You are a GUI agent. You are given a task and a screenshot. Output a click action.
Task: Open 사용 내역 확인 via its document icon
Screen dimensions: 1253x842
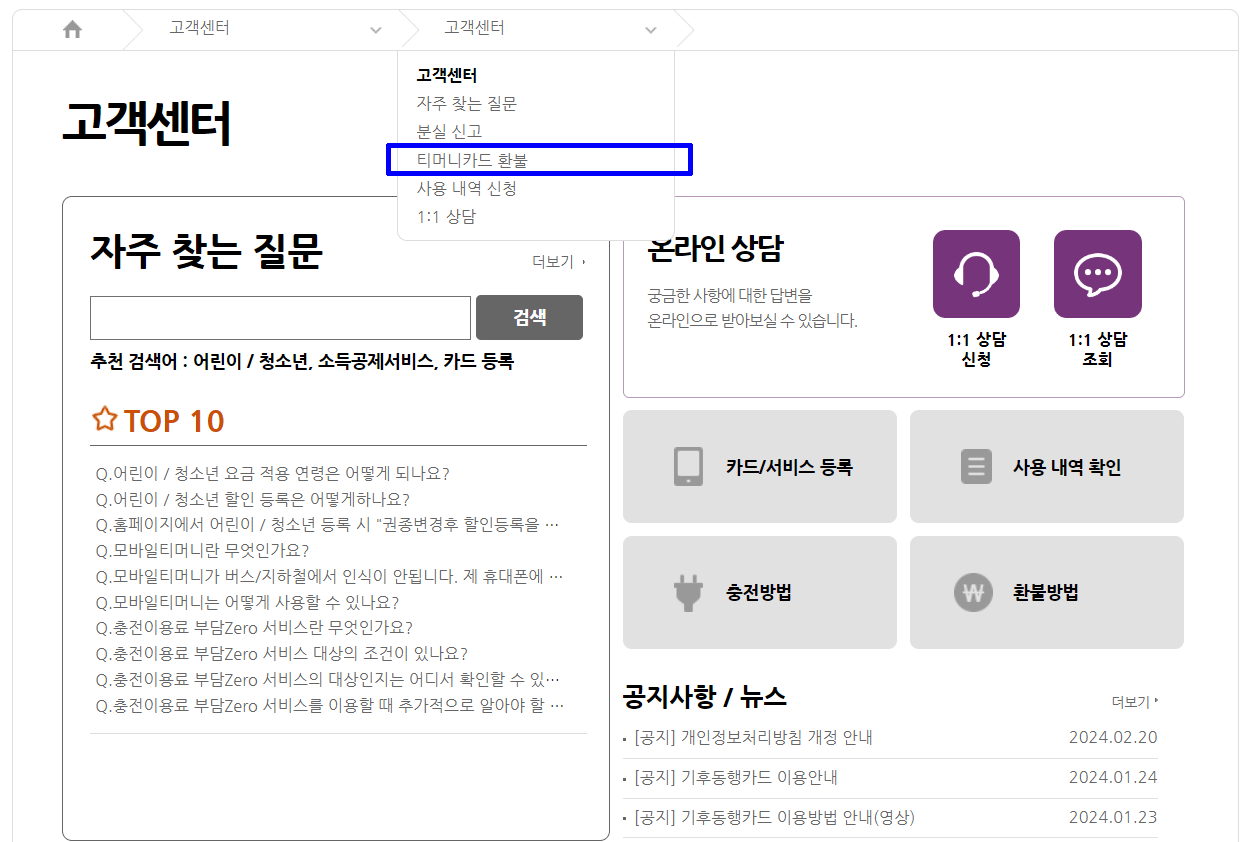coord(976,466)
